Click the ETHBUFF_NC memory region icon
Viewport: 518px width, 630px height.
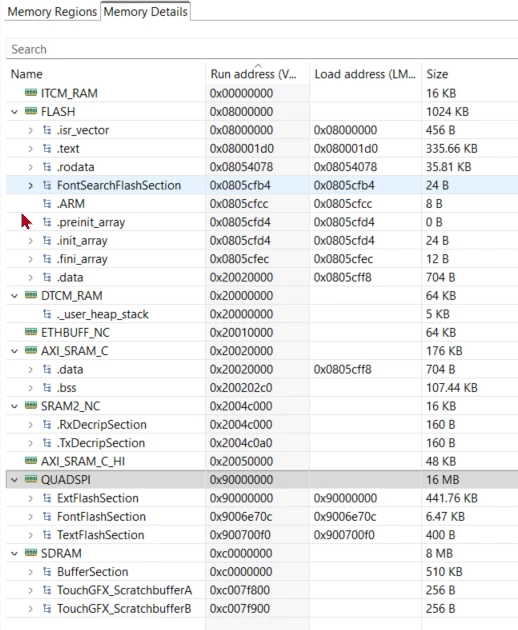point(31,332)
